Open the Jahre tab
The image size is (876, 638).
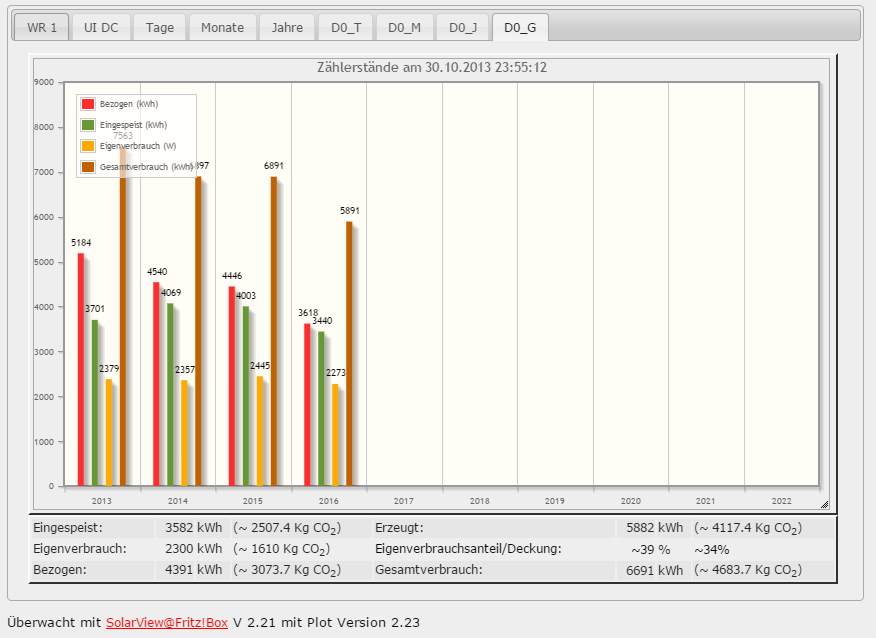coord(287,27)
